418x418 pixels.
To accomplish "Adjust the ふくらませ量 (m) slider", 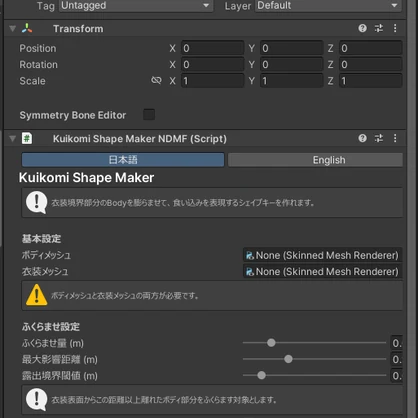I will point(314,343).
